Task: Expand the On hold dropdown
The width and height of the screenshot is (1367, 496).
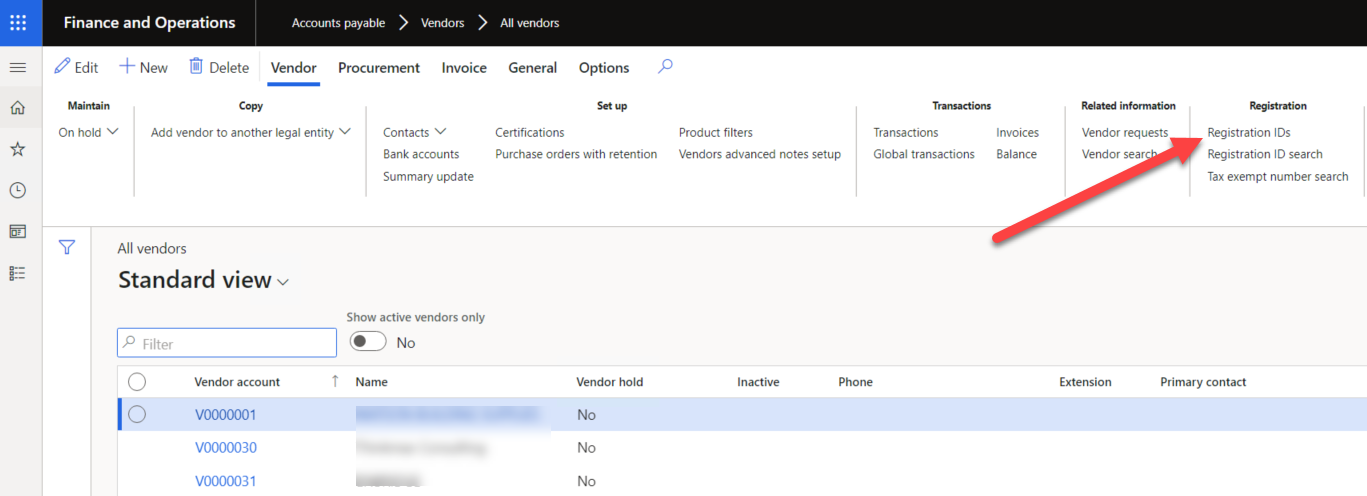Action: click(88, 132)
